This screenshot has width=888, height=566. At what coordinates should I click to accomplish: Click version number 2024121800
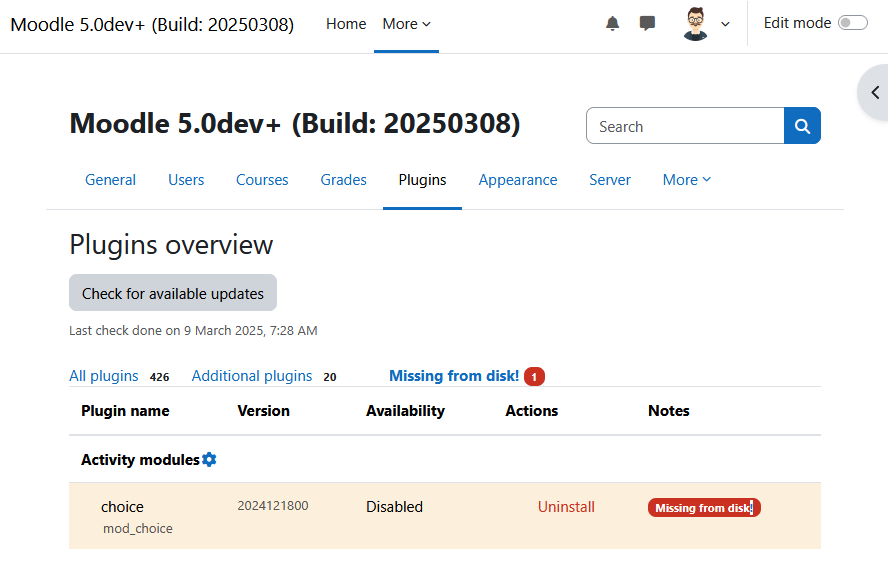coord(273,506)
